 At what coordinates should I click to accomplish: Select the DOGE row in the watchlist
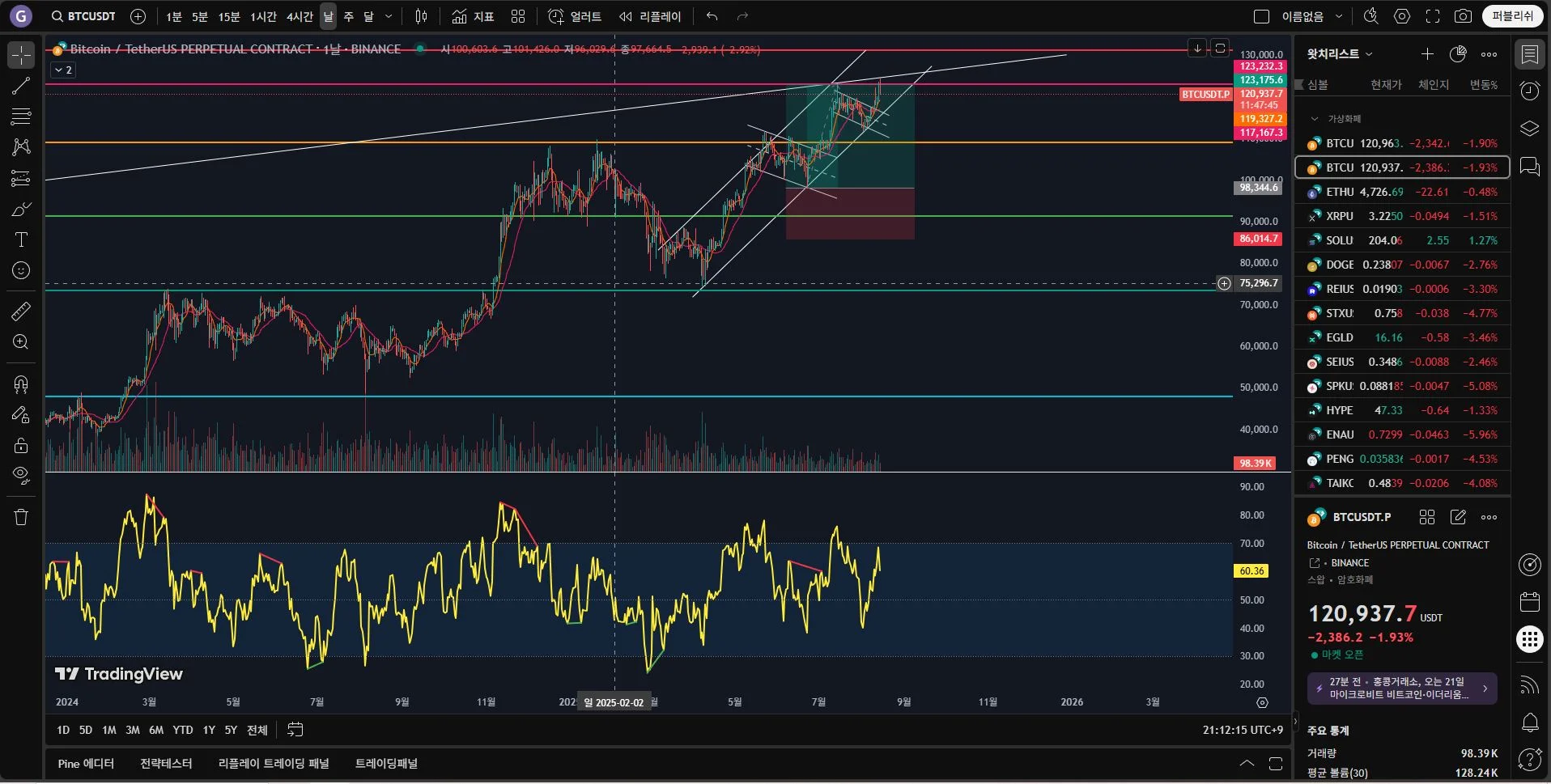point(1403,265)
